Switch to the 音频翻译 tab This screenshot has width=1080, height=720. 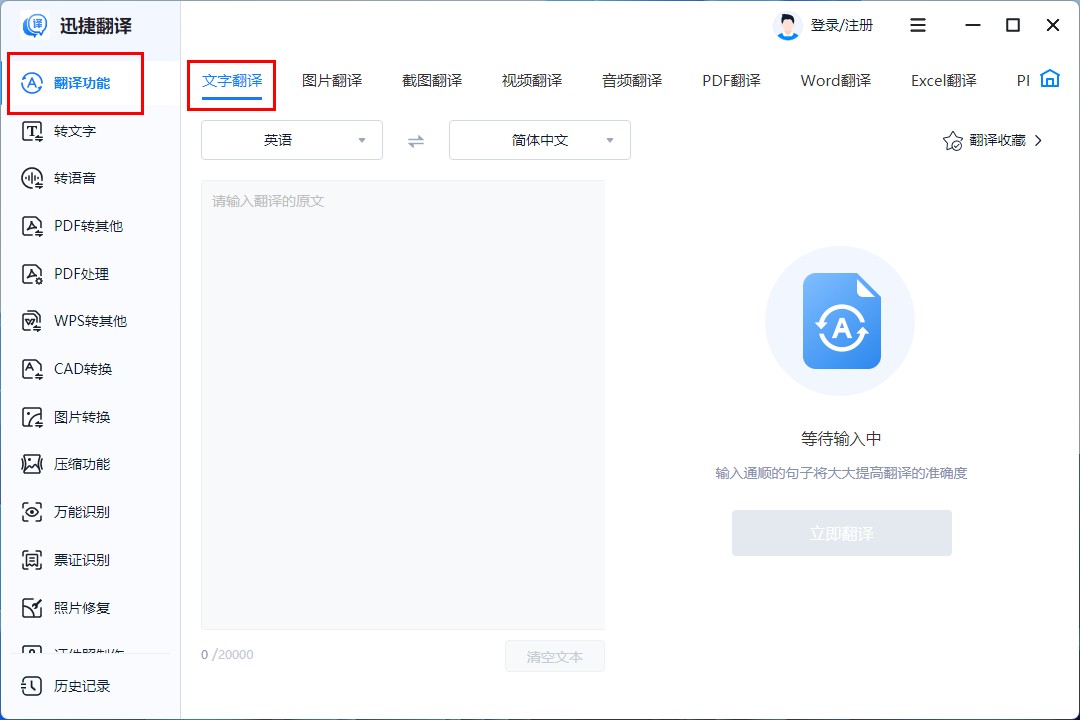click(632, 81)
